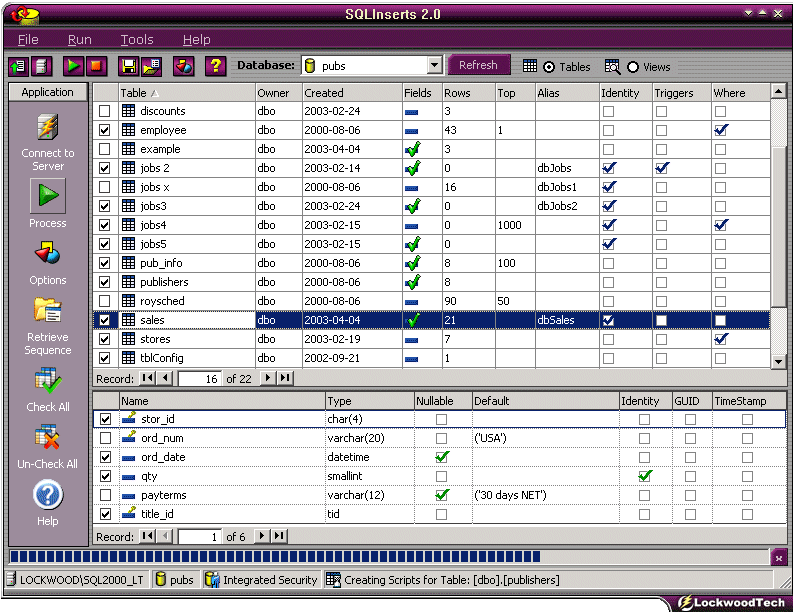The image size is (793, 612).
Task: Open the Tools menu
Action: 137,39
